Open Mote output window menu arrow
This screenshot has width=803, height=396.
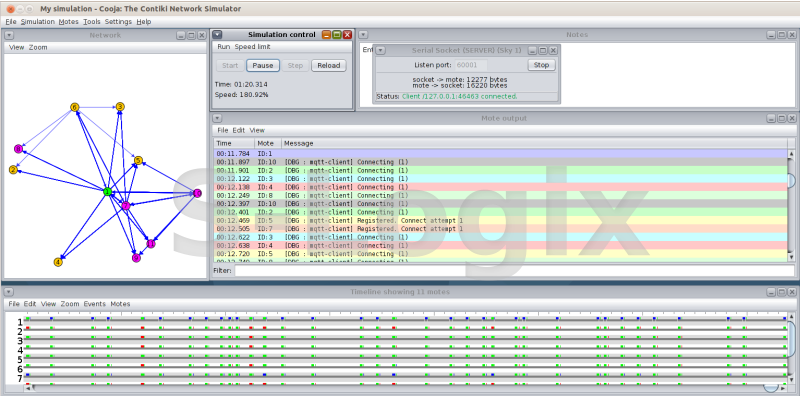click(x=218, y=118)
